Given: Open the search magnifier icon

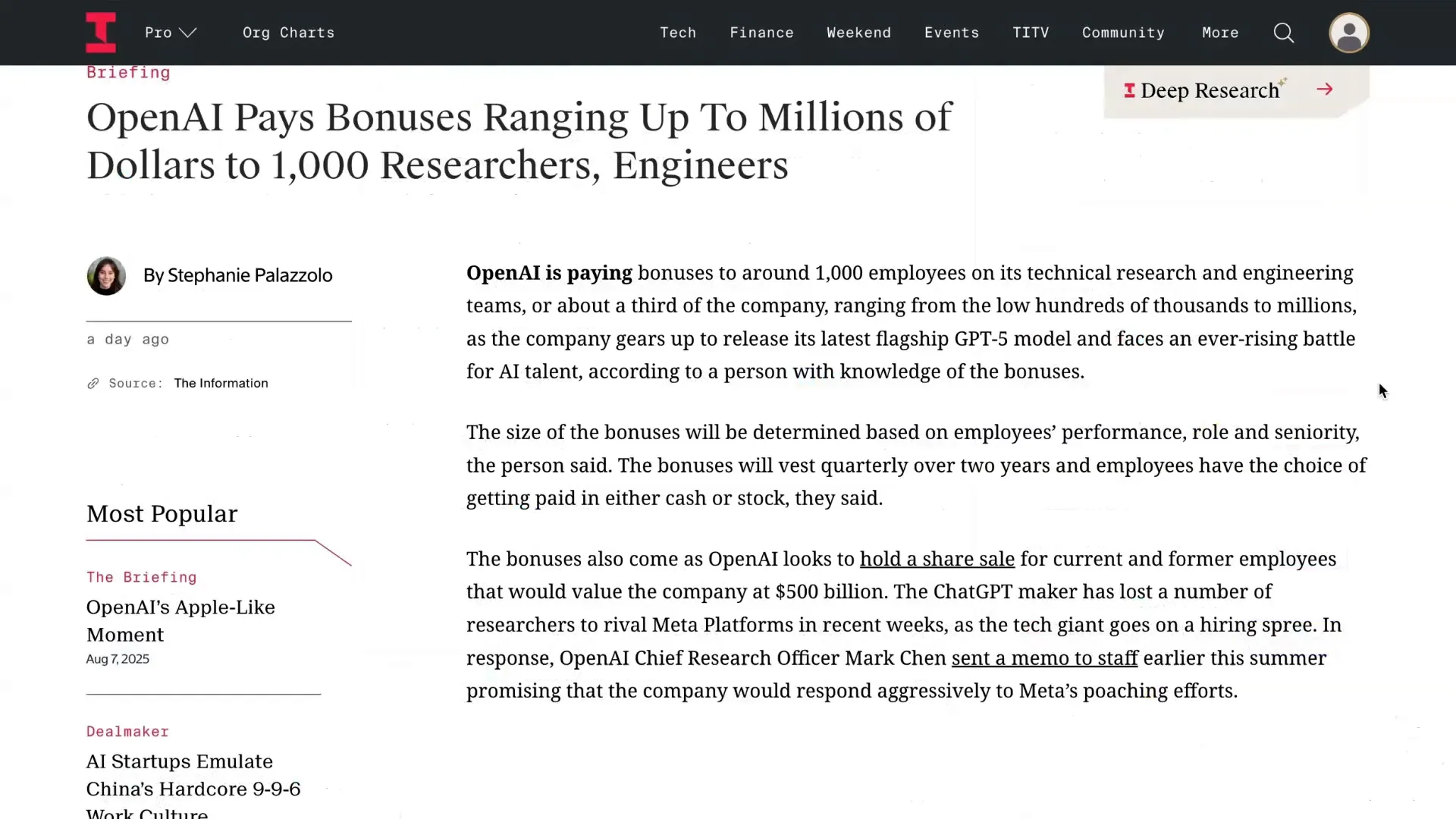Looking at the screenshot, I should (x=1284, y=33).
